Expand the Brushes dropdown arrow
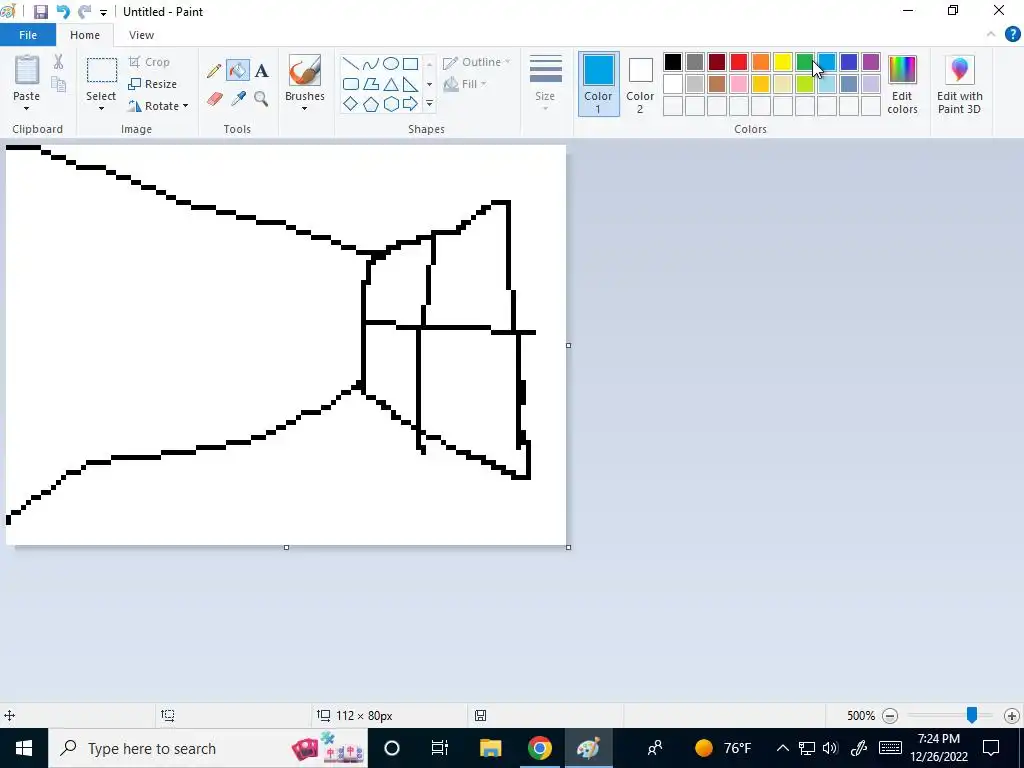The height and width of the screenshot is (768, 1024). point(304,108)
